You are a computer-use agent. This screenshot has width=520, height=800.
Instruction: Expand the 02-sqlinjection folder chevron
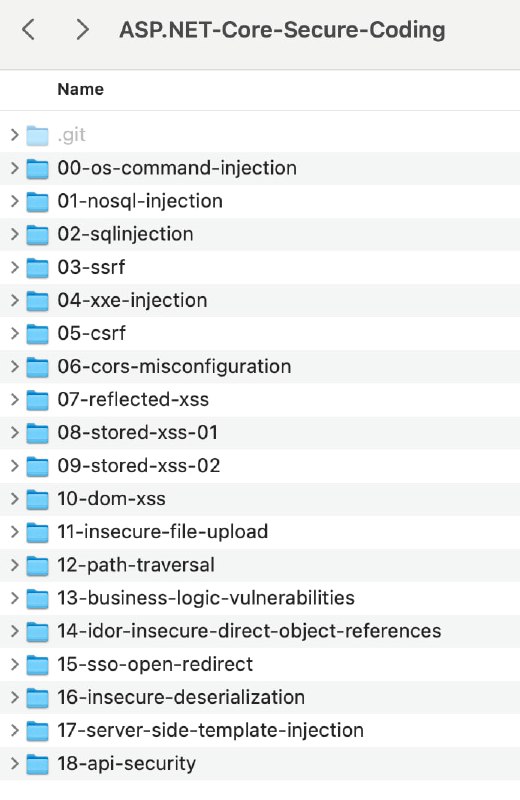(x=15, y=234)
